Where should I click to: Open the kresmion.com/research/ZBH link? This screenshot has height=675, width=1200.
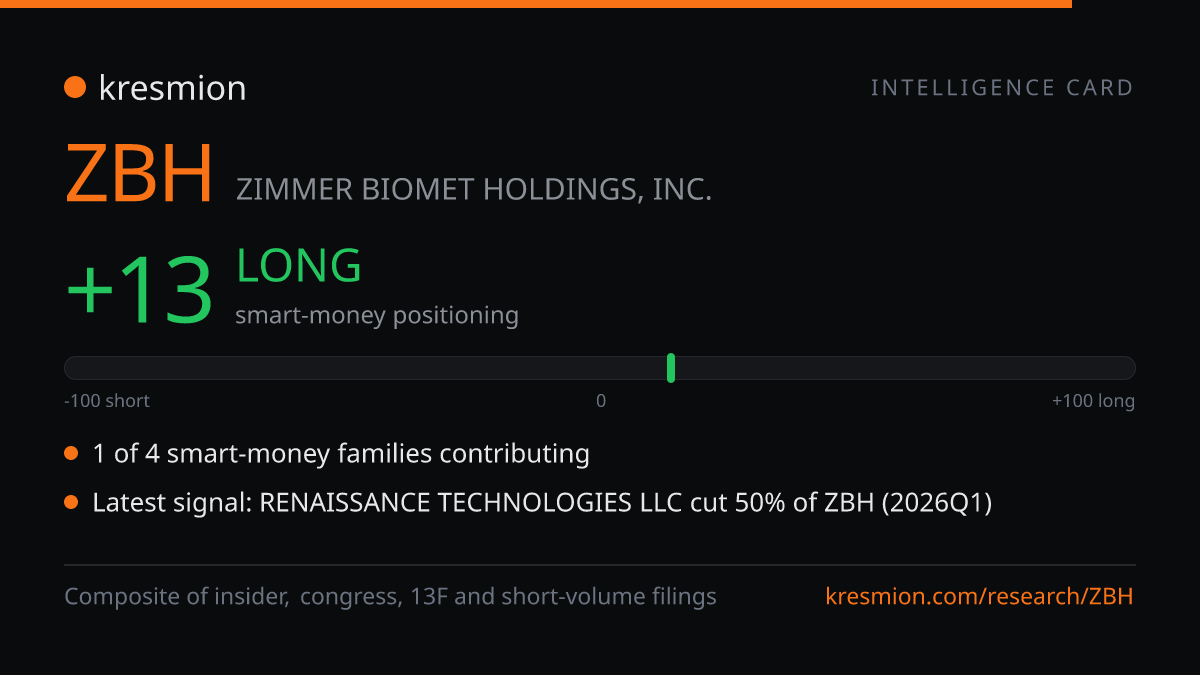[x=980, y=597]
